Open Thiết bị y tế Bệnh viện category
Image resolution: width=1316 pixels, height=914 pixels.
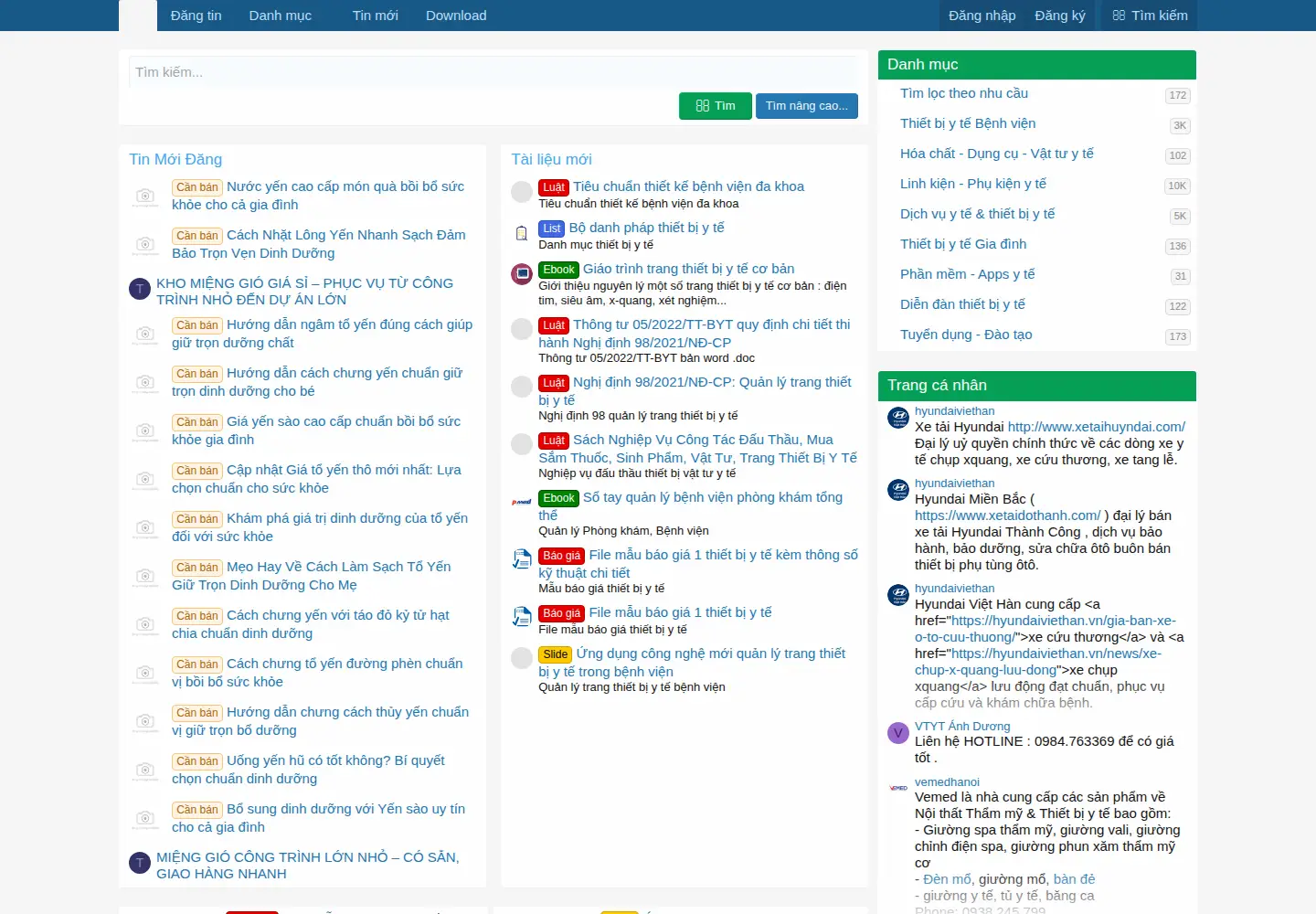pos(968,123)
